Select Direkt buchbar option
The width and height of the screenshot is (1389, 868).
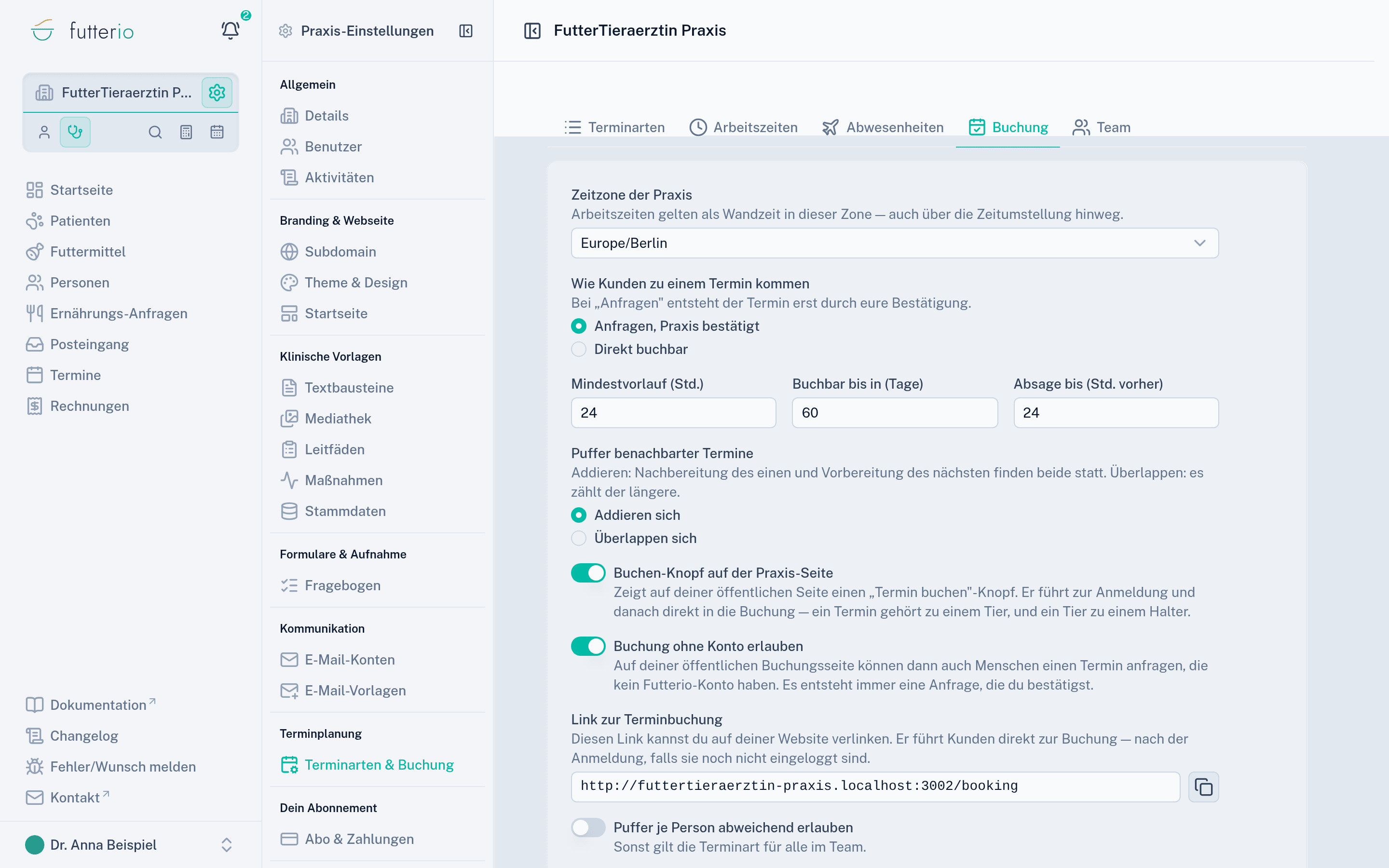coord(629,349)
